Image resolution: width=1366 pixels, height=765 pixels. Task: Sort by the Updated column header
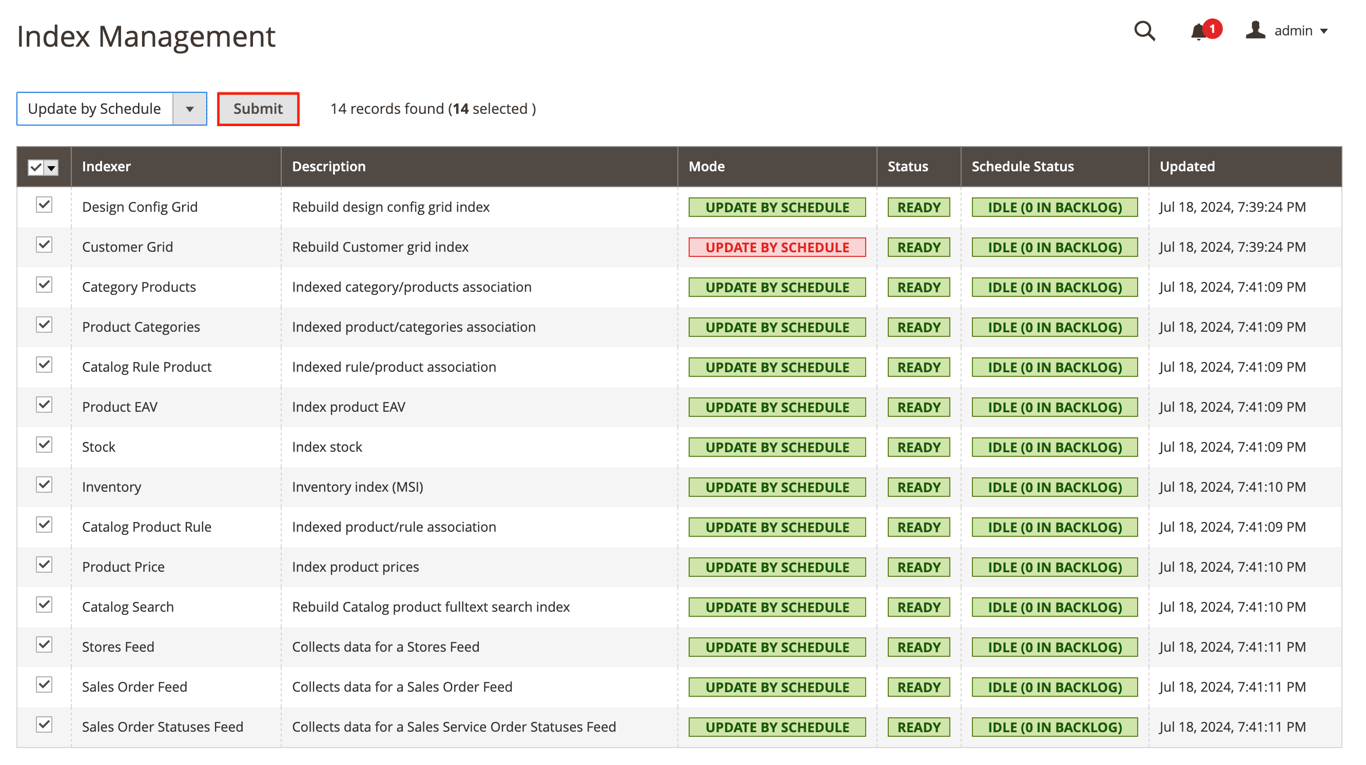pyautogui.click(x=1187, y=166)
